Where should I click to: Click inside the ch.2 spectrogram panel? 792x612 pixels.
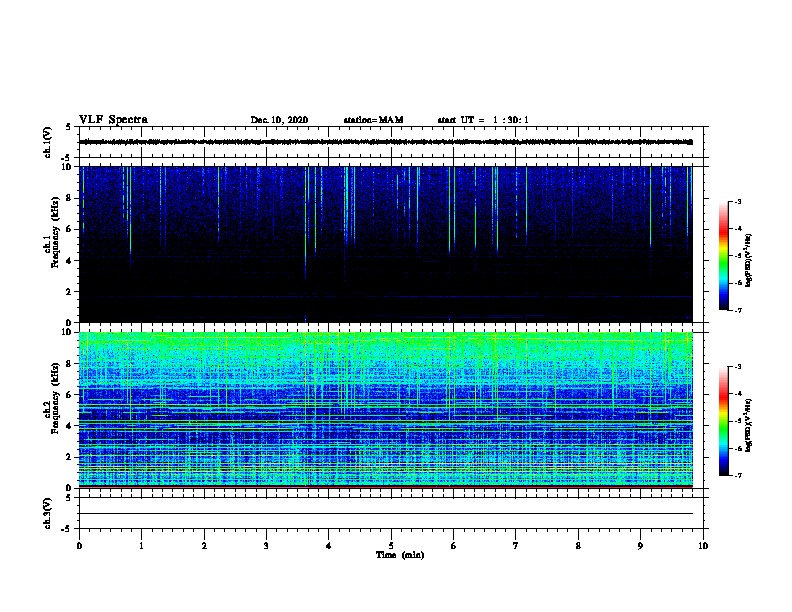click(x=386, y=410)
